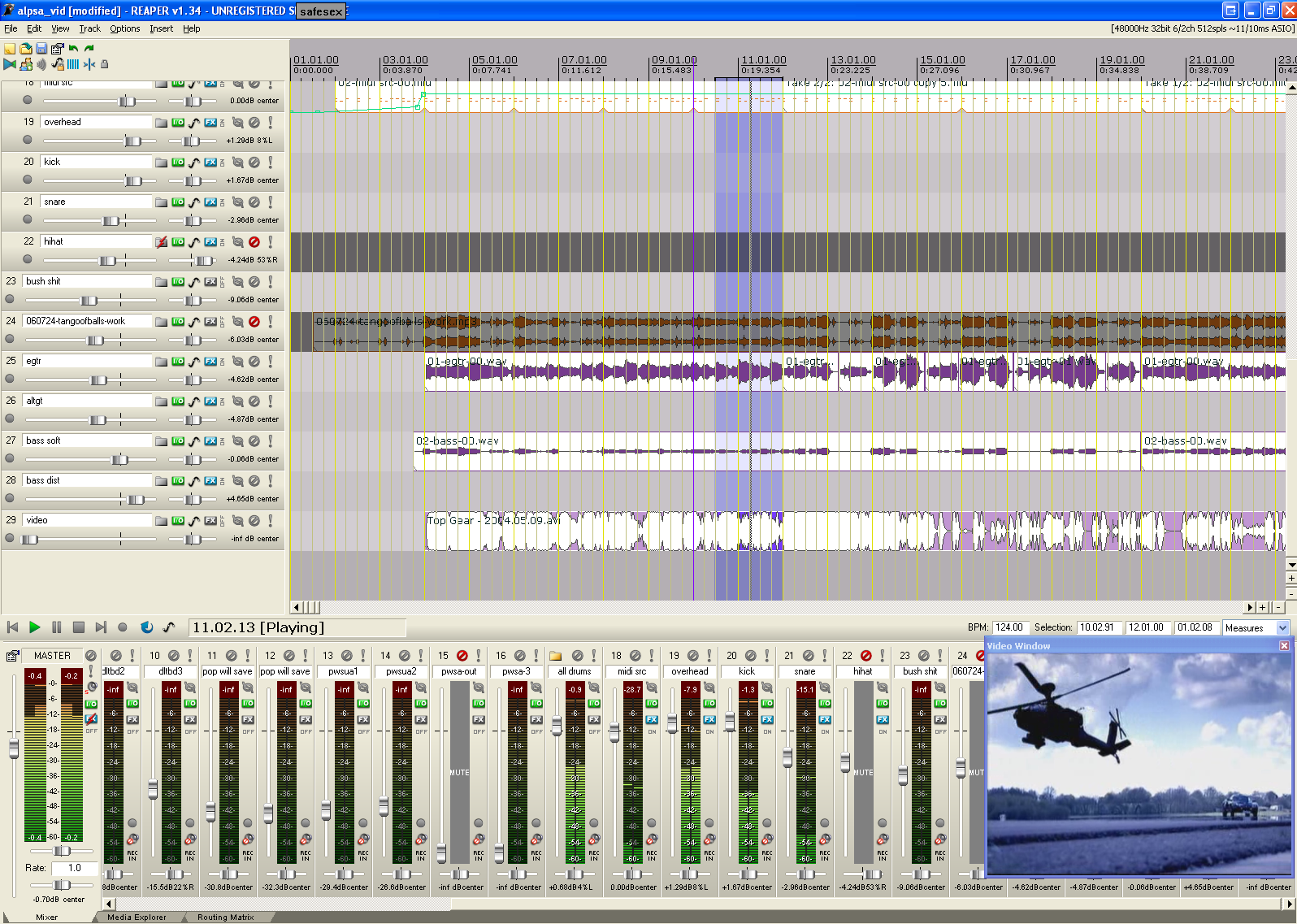Screen dimensions: 1297x924
Task: Open master settings icon left of MASTER
Action: coord(12,656)
